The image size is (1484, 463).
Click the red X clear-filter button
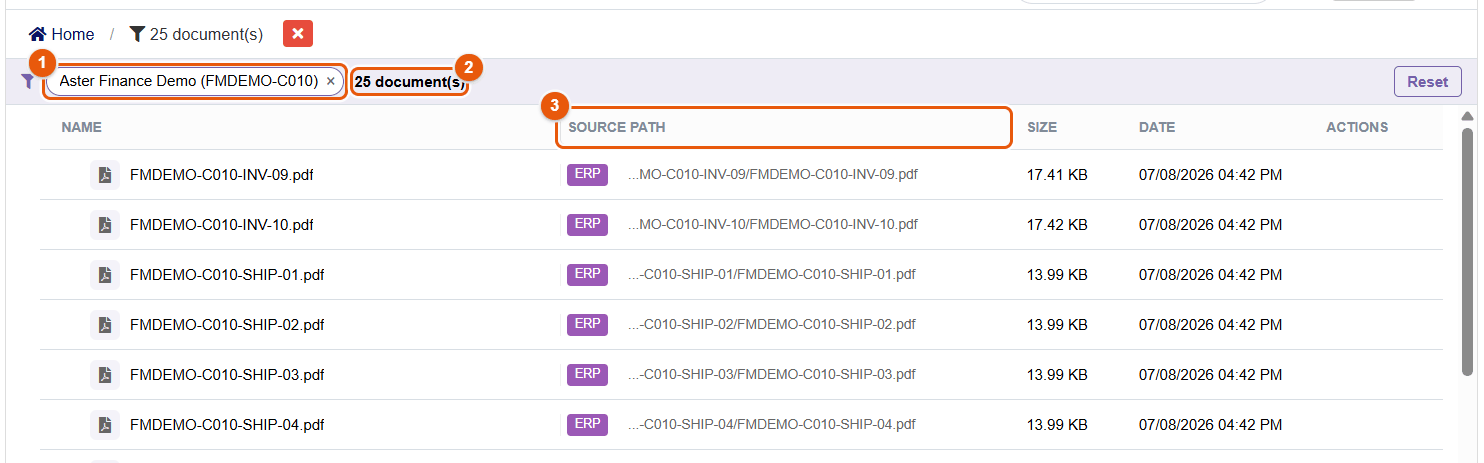click(x=298, y=34)
